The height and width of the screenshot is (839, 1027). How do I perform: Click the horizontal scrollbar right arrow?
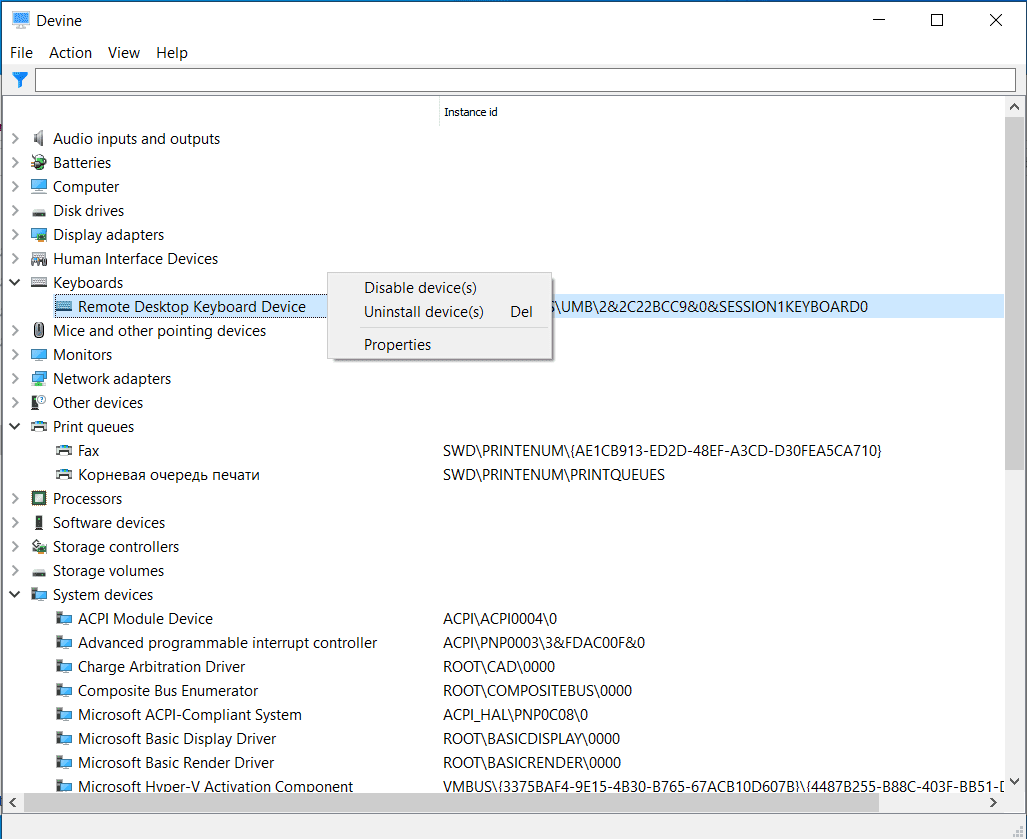[994, 802]
